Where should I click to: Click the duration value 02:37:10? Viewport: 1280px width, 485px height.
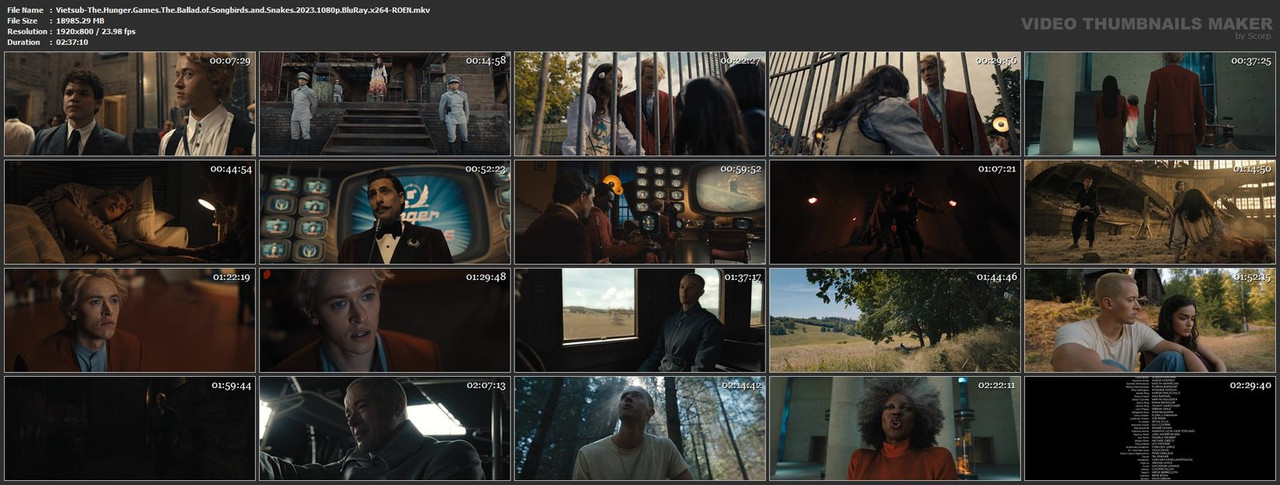click(72, 42)
